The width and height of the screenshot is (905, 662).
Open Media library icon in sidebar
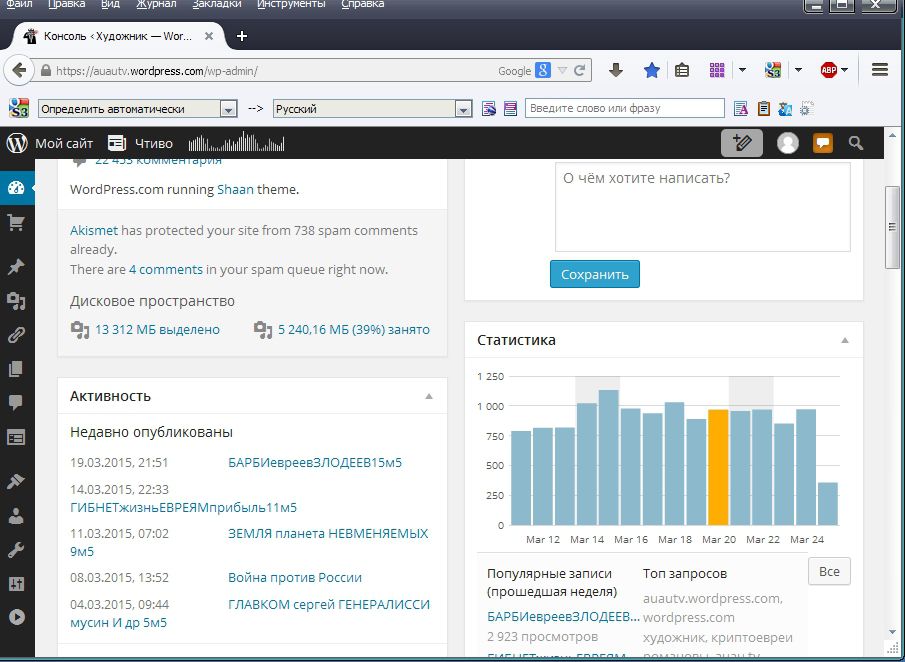coord(16,301)
